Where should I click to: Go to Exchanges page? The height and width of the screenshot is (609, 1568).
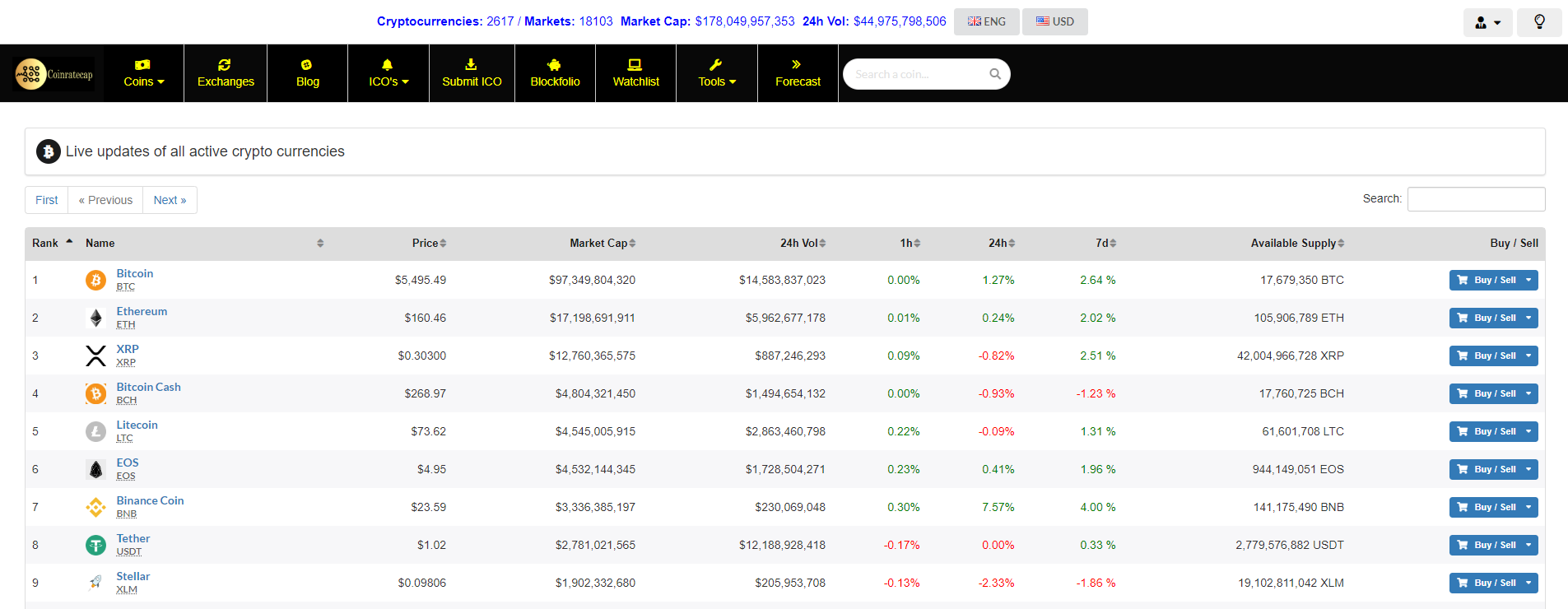(x=226, y=73)
